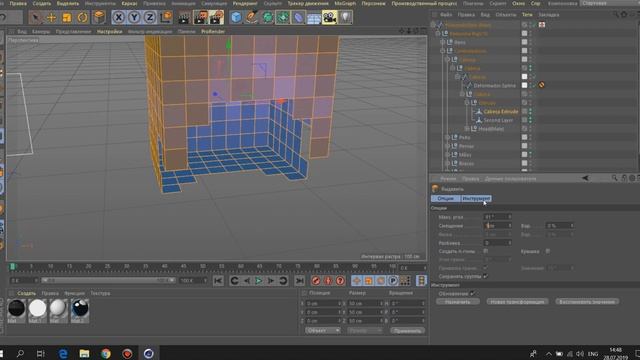Screen dimensions: 640x360
Task: Open Рендеринг menu in the menu bar
Action: (245, 3)
